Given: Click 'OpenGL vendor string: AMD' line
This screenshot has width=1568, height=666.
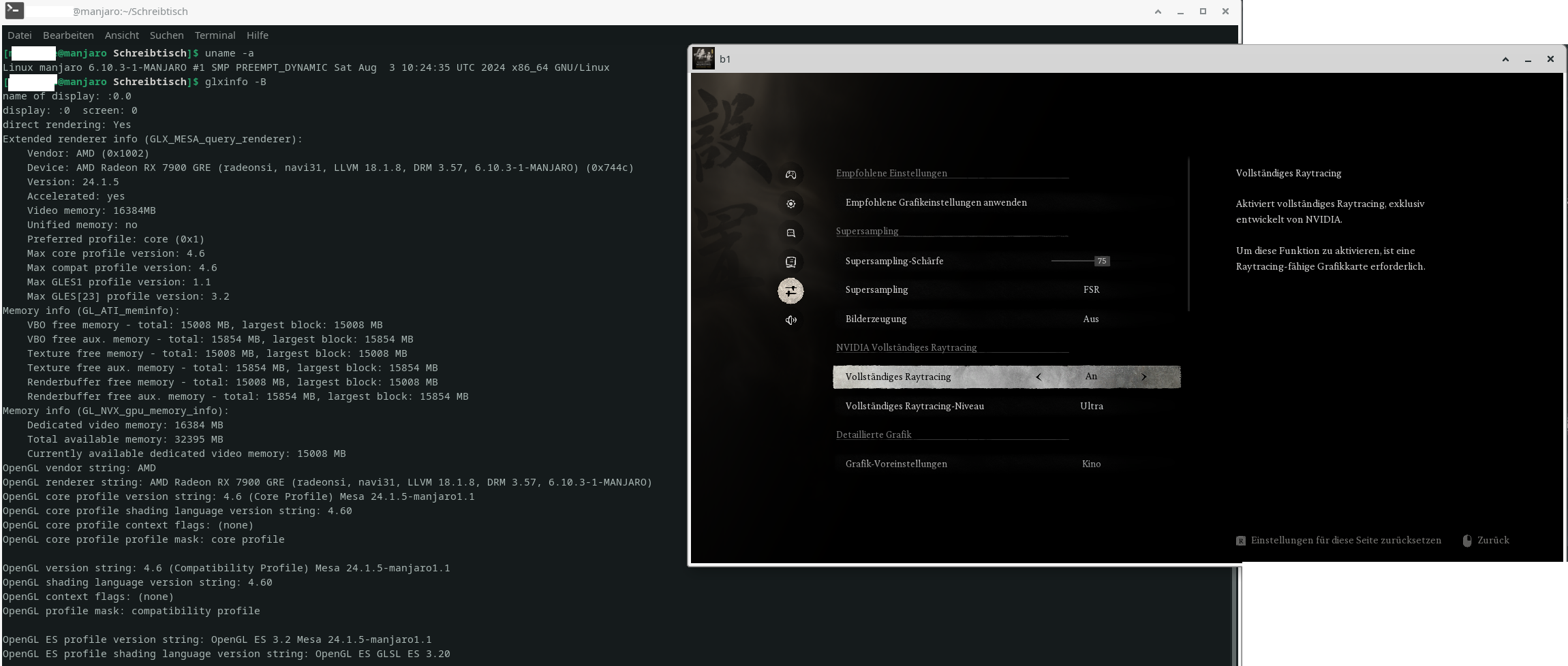Looking at the screenshot, I should click(x=79, y=468).
